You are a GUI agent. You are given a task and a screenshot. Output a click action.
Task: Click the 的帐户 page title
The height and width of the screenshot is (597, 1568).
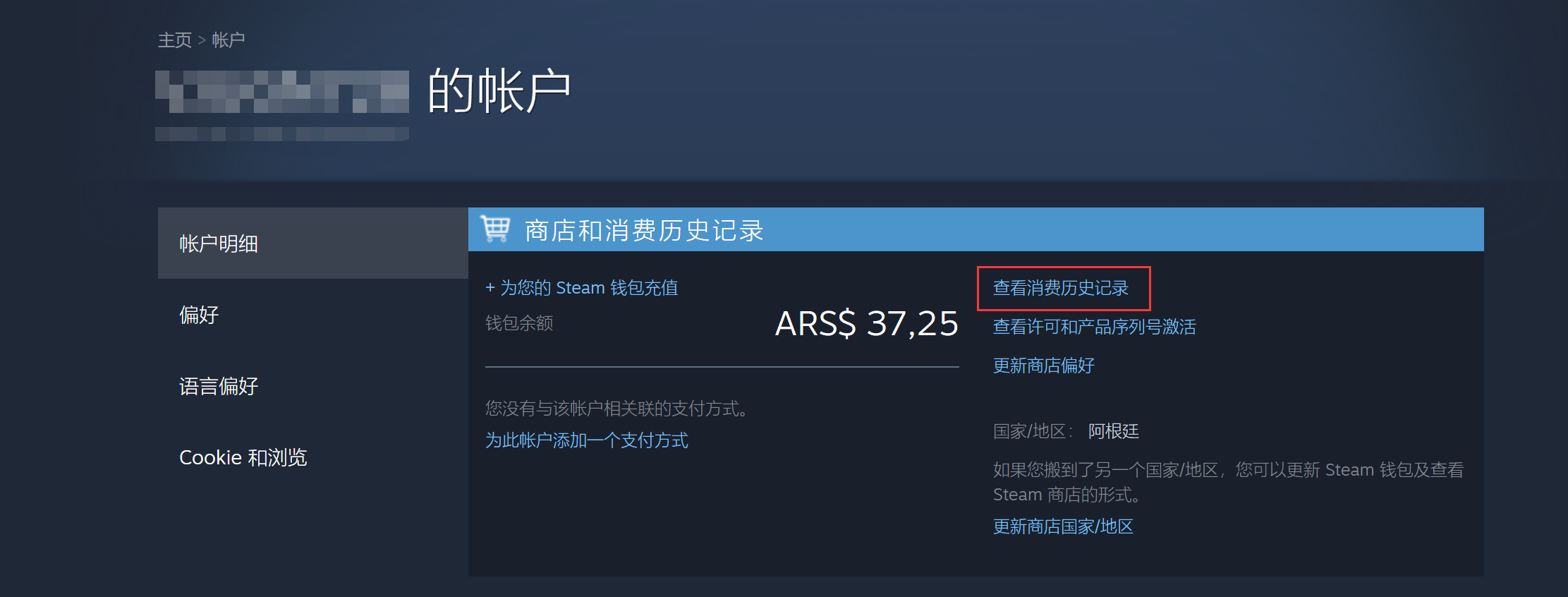(499, 91)
